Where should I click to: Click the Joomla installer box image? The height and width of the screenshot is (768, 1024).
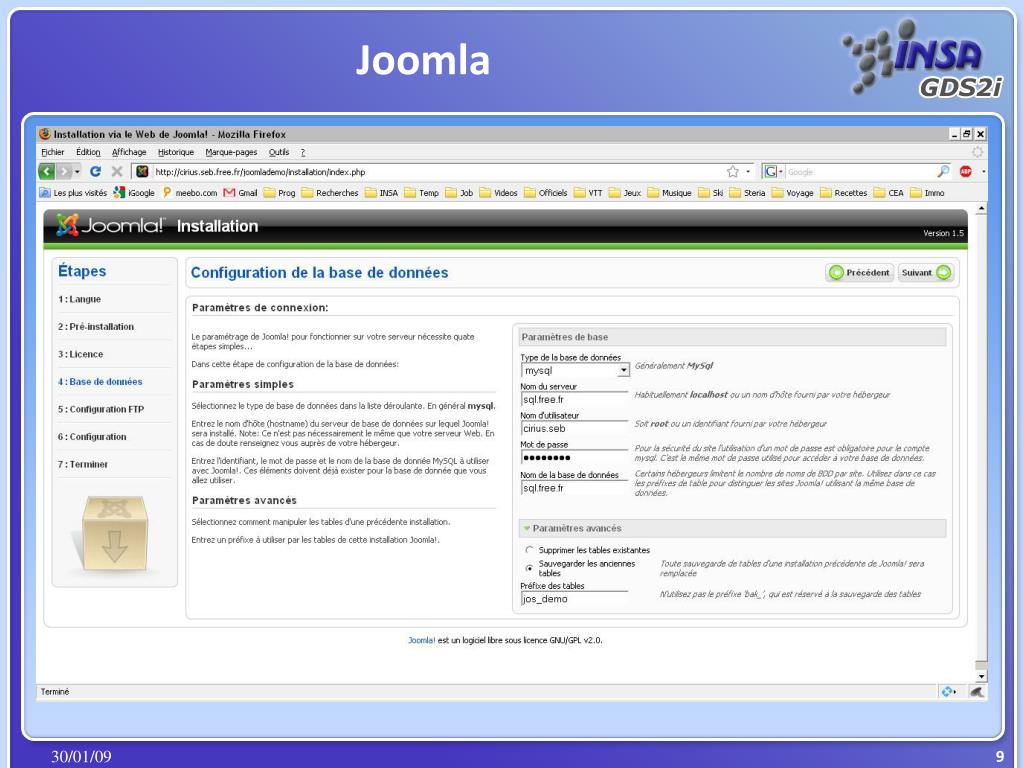(115, 534)
